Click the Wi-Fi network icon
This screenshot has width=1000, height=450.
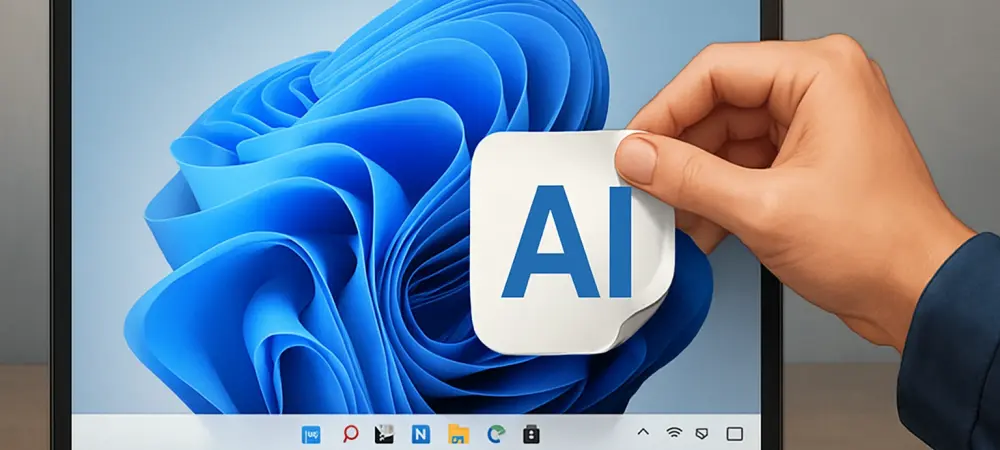click(674, 433)
